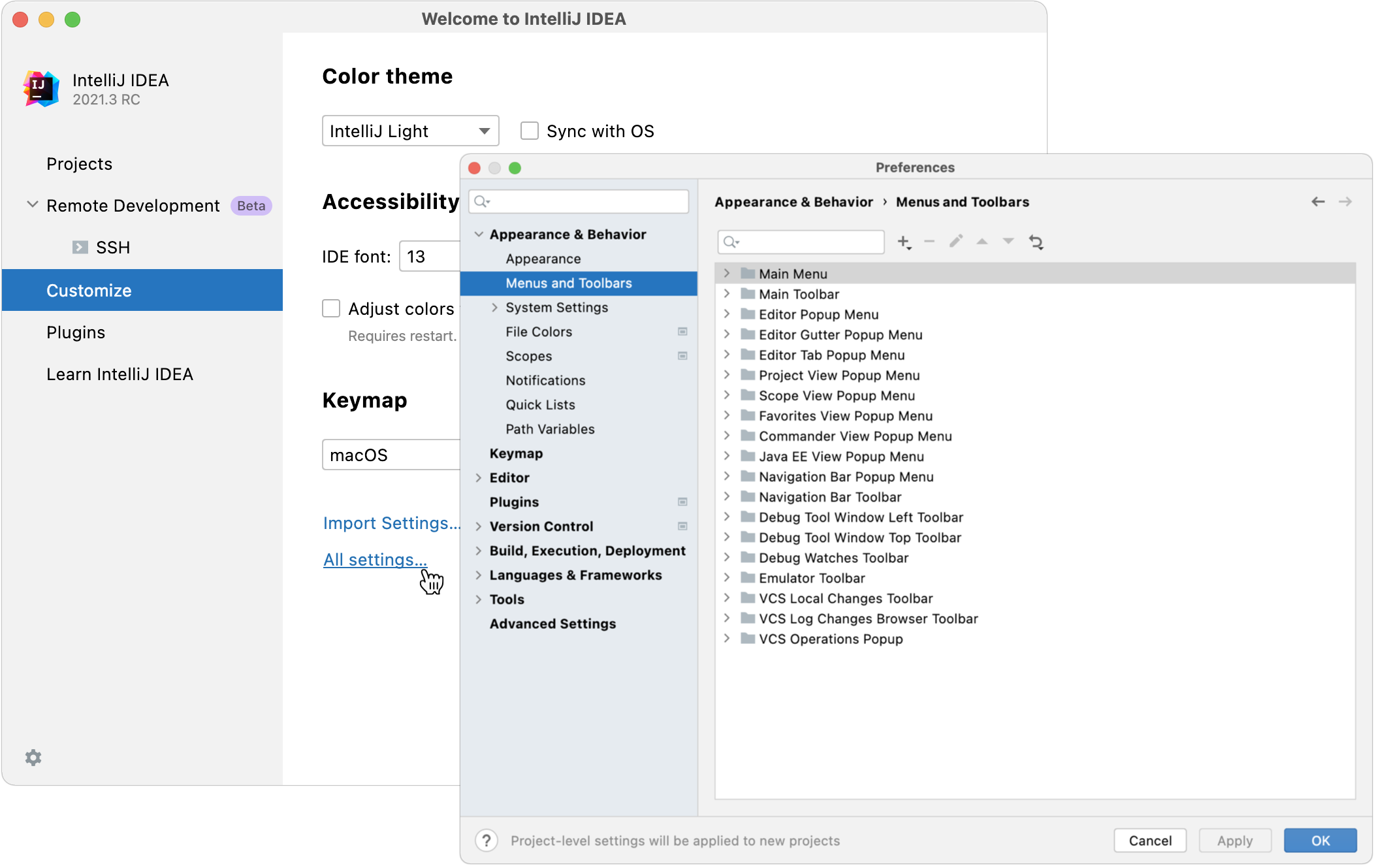Expand the Languages & Frameworks section

coord(479,575)
